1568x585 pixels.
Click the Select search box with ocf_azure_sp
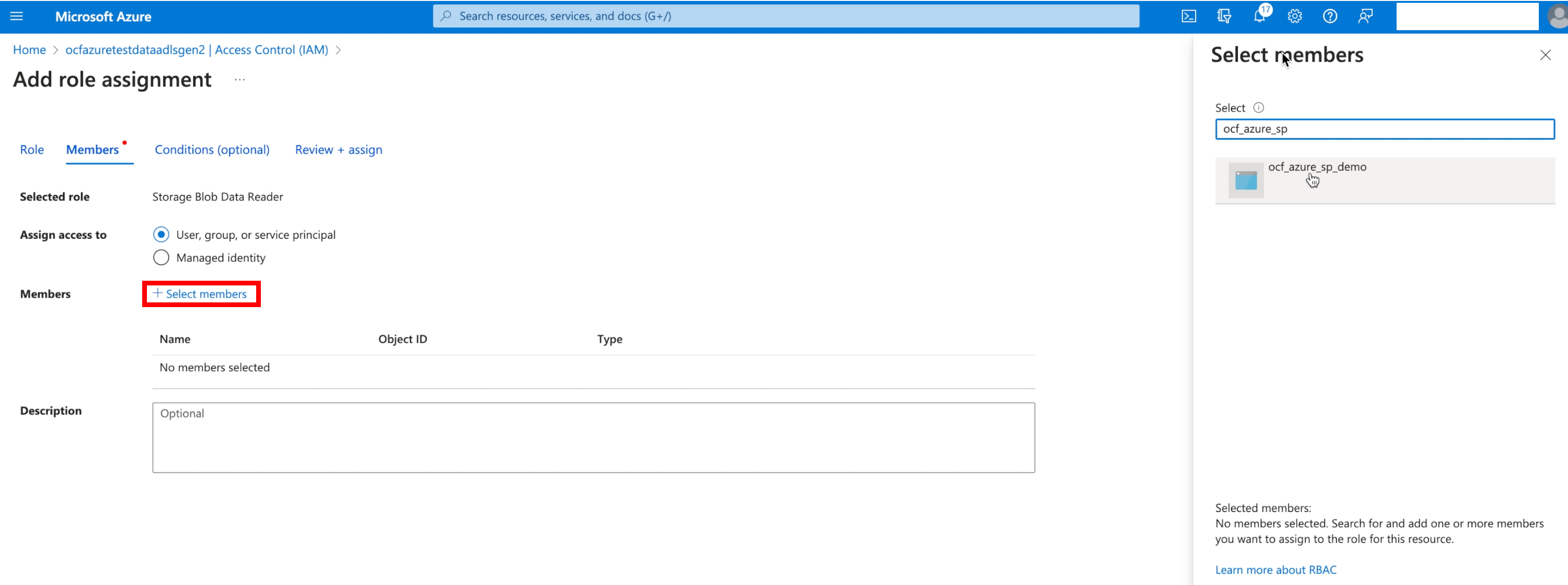1385,129
